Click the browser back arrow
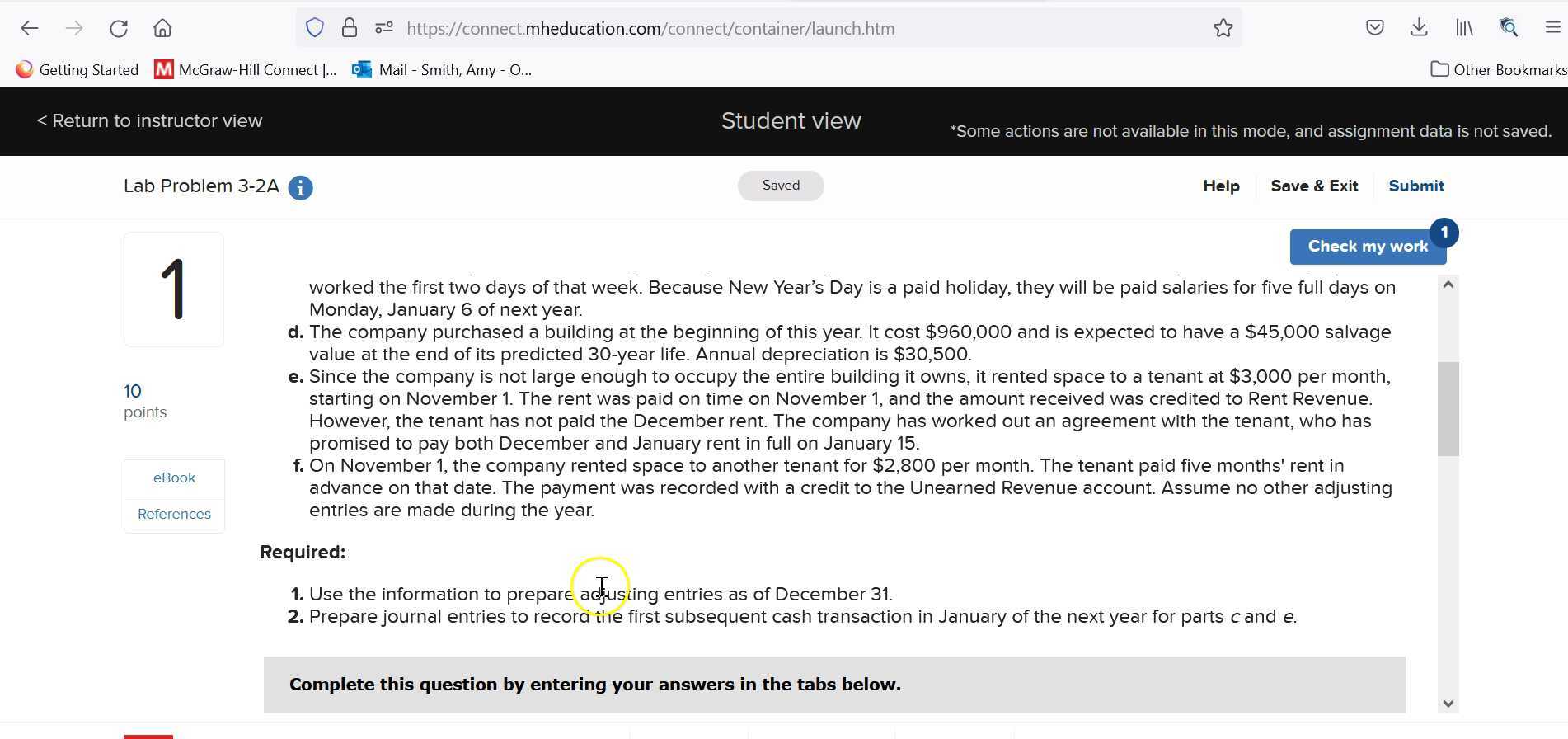The image size is (1568, 739). [x=30, y=29]
